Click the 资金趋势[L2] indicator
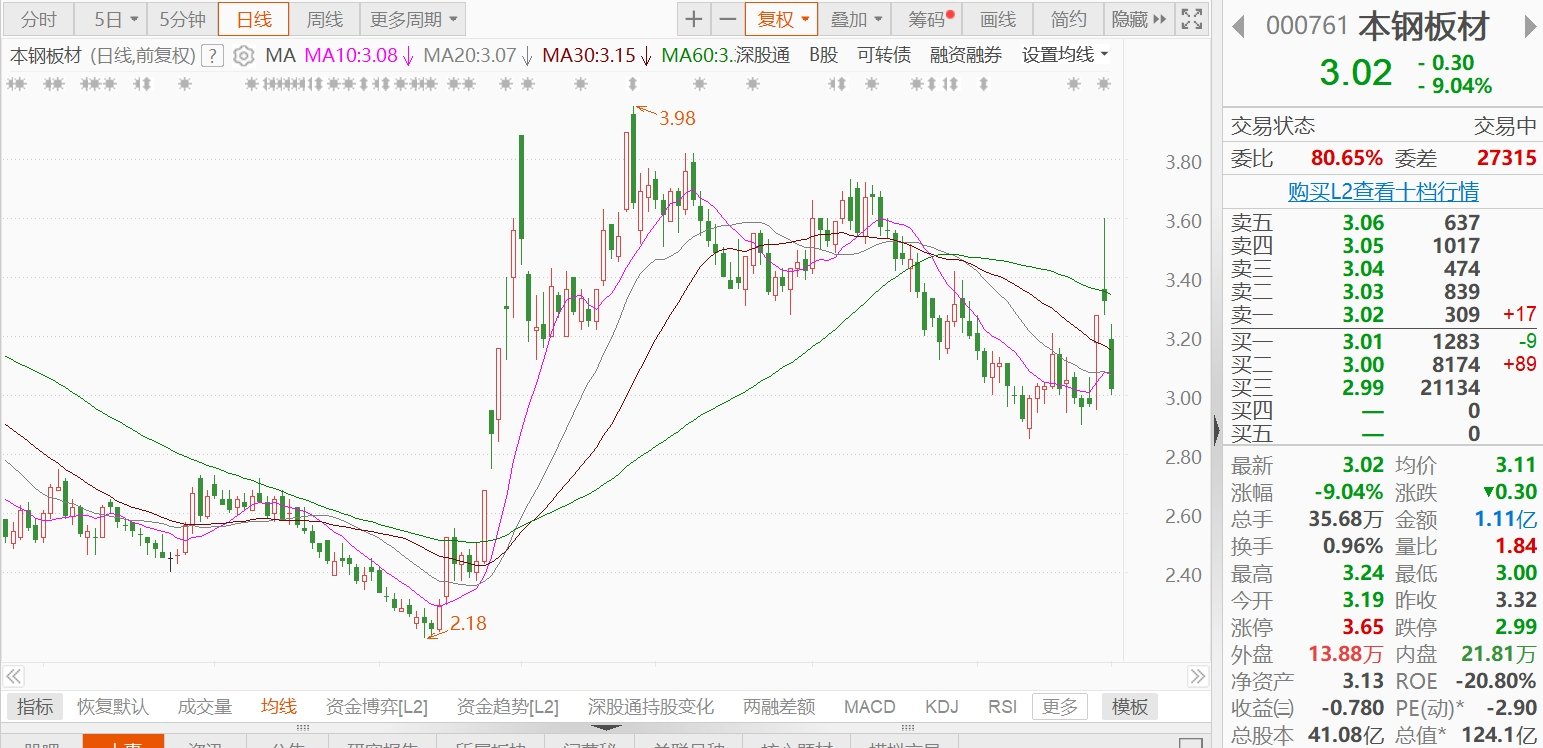This screenshot has width=1543, height=748. 506,707
